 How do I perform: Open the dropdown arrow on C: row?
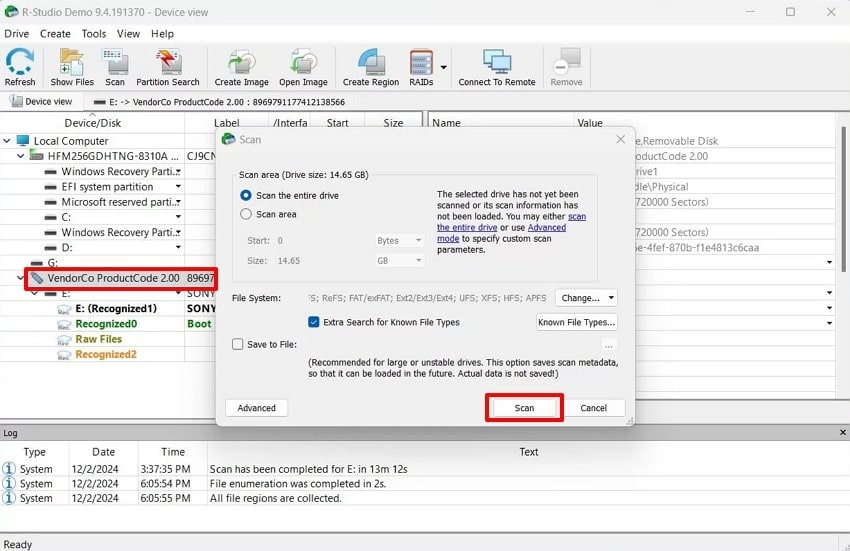[178, 217]
